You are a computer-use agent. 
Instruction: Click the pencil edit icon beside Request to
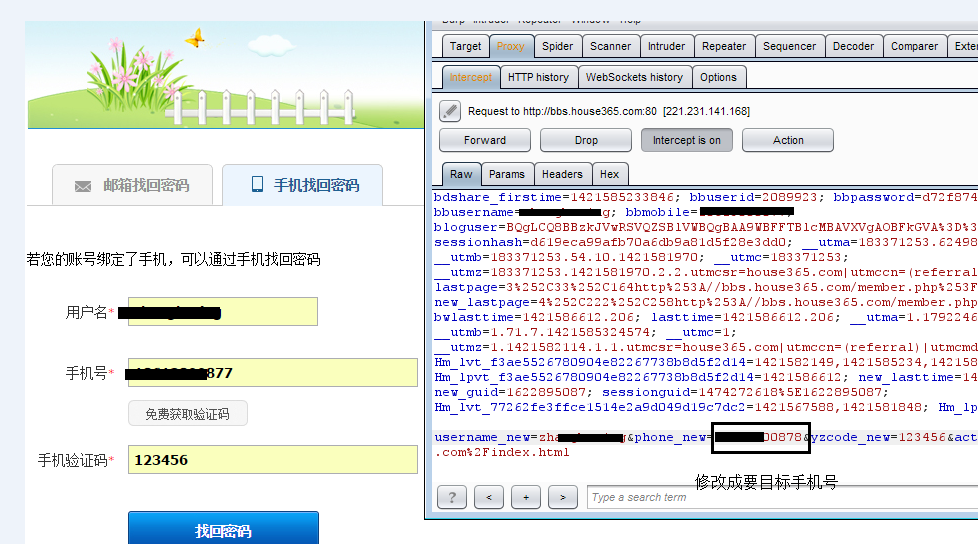coord(450,111)
